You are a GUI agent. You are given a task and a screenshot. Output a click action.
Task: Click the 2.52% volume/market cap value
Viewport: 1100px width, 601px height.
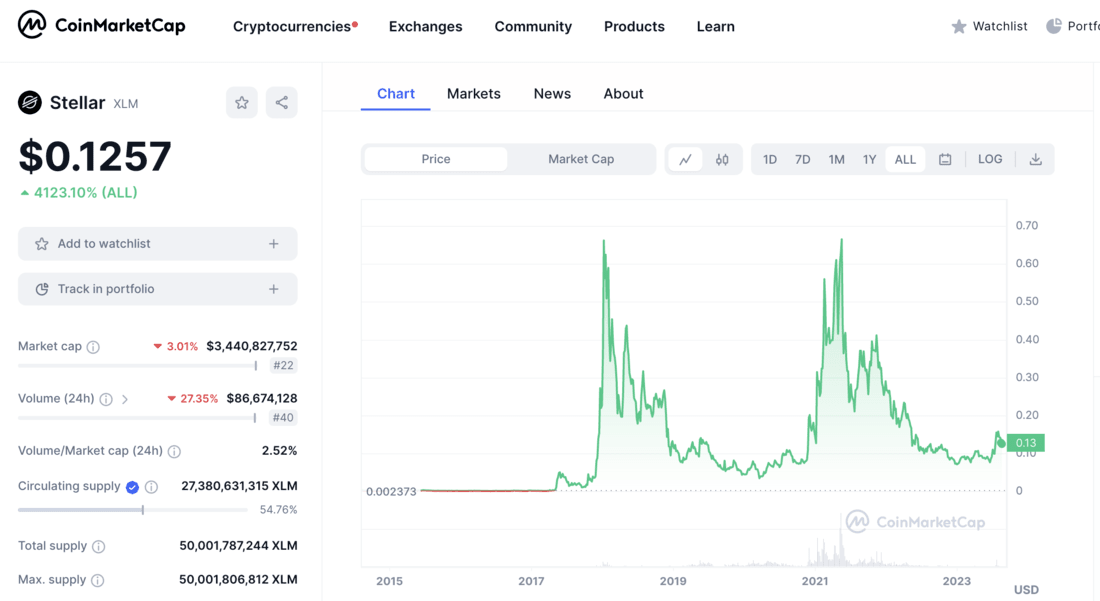tap(279, 451)
